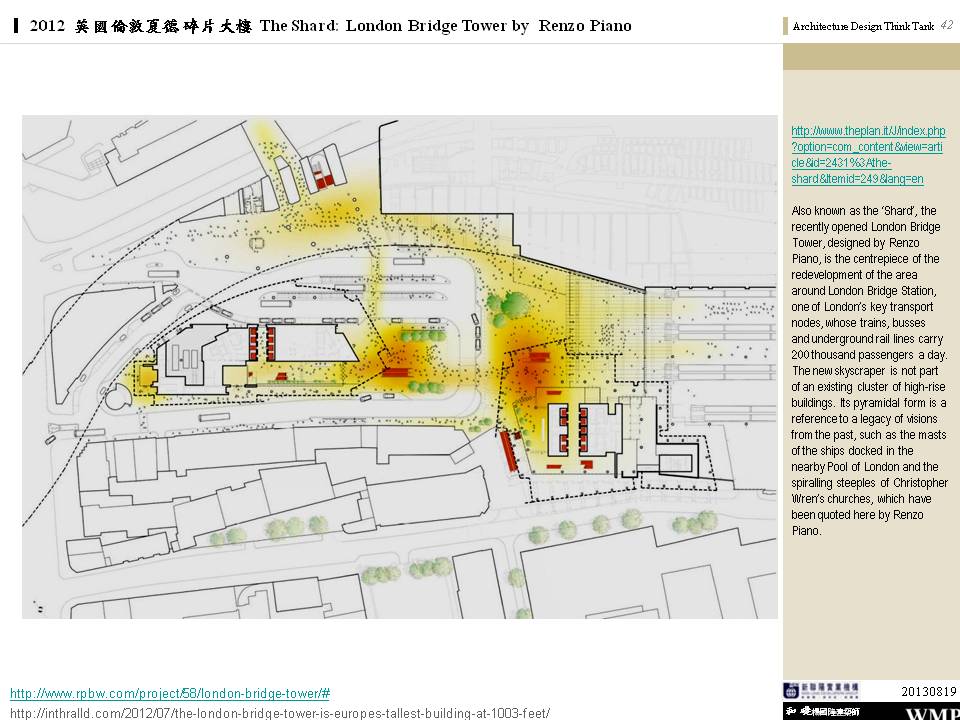960x720 pixels.
Task: Click the black Chinese architect firm banner
Action: coord(822,711)
